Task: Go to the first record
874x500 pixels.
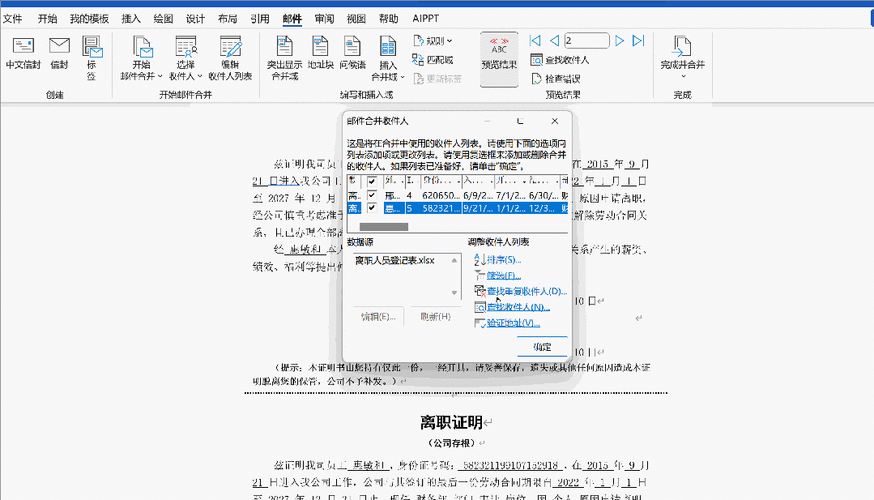Action: pyautogui.click(x=535, y=41)
